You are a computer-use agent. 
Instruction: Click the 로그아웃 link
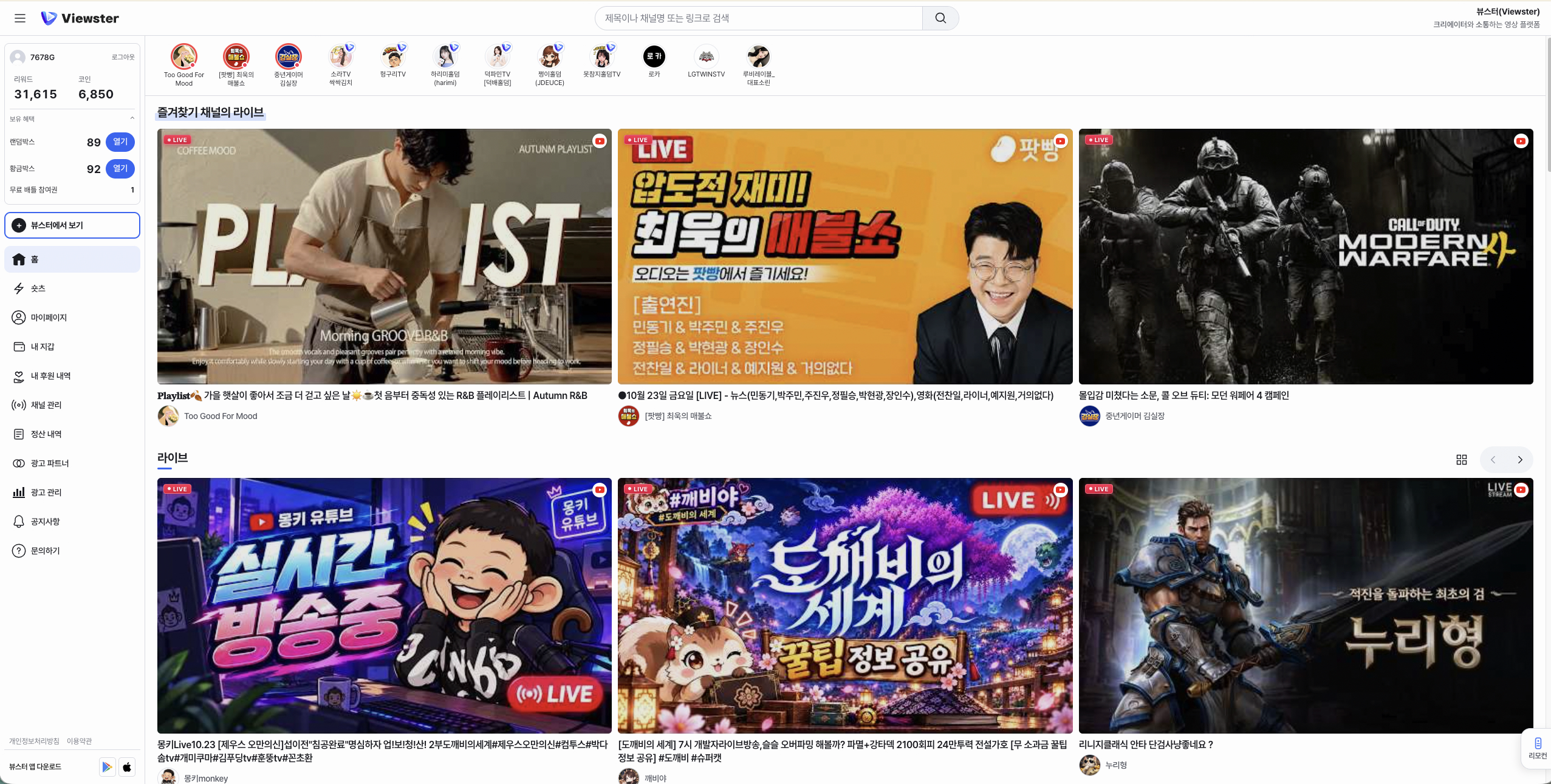pos(123,57)
